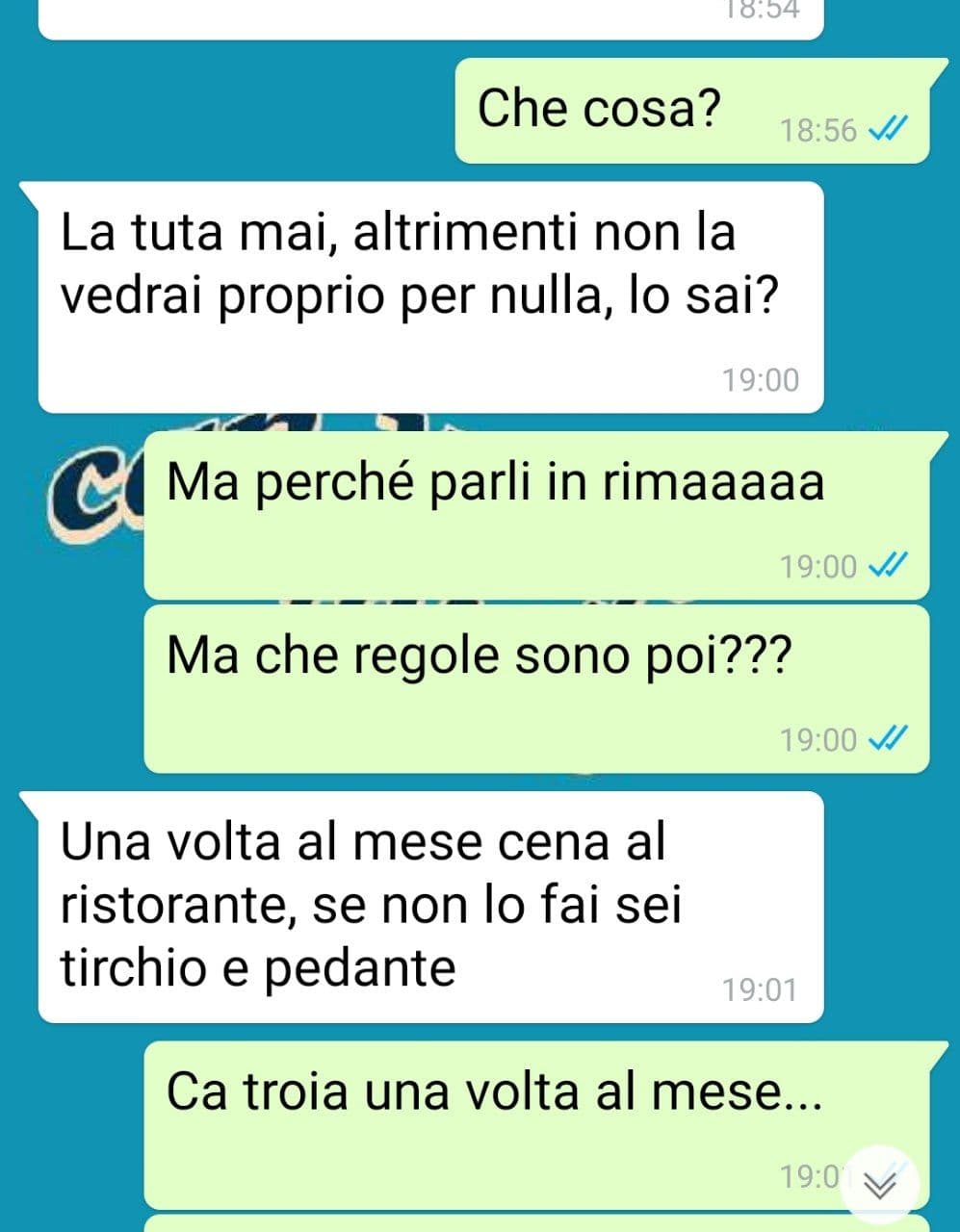The width and height of the screenshot is (960, 1232).
Task: Select the 'Che cosa?' message bubble
Action: [x=692, y=110]
